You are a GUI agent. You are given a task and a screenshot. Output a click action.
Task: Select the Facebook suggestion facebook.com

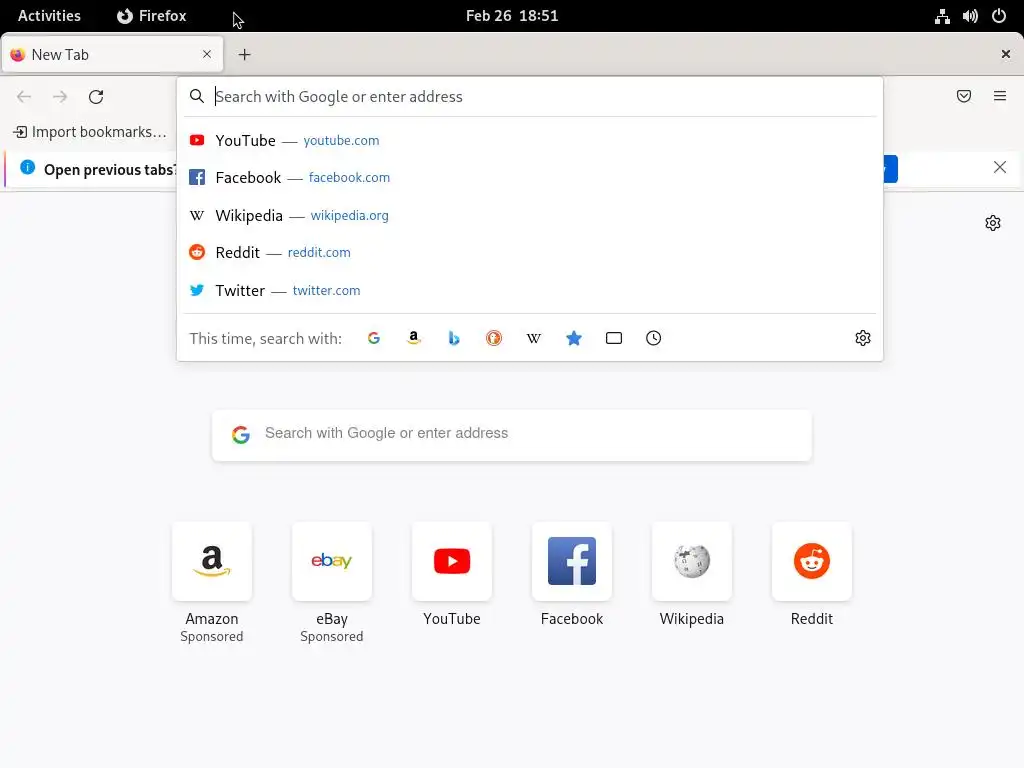point(530,178)
